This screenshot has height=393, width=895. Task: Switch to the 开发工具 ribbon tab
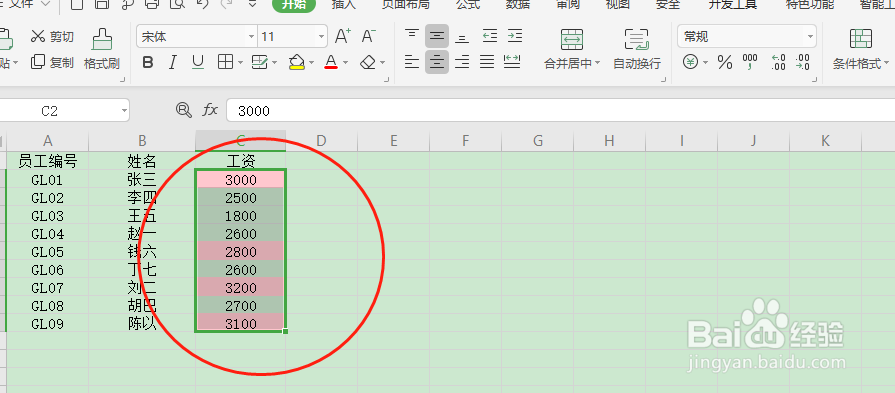point(732,5)
